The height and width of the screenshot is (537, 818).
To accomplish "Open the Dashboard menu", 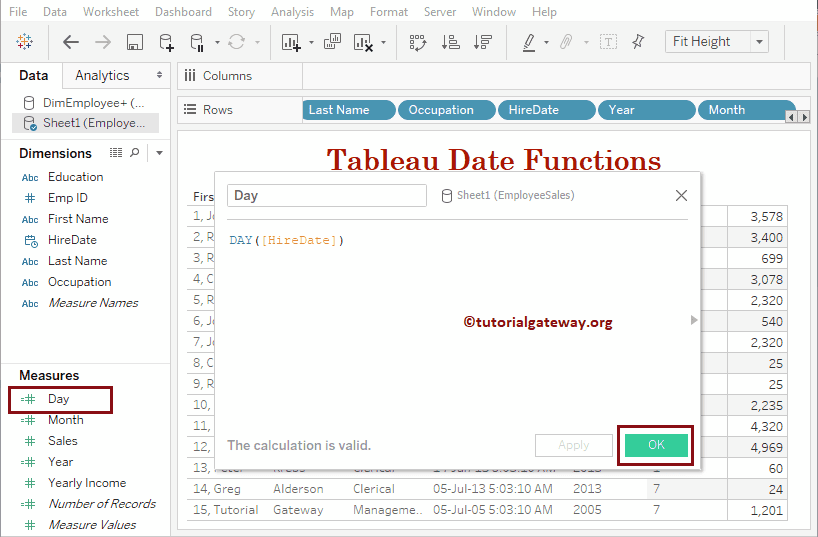I will coord(183,11).
